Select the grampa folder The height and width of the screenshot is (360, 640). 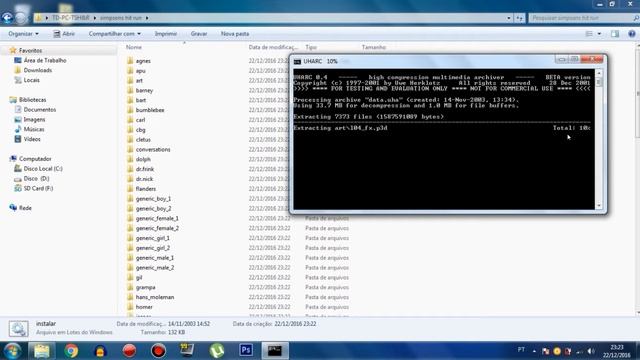pos(145,287)
